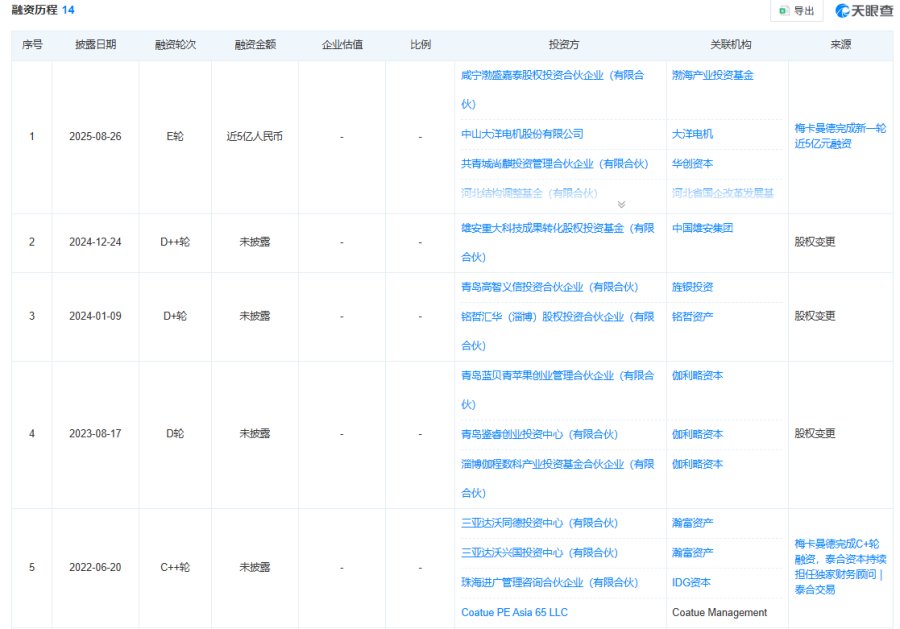Expand more investors with the double chevron
Screen dimensions: 900x629
[621, 204]
